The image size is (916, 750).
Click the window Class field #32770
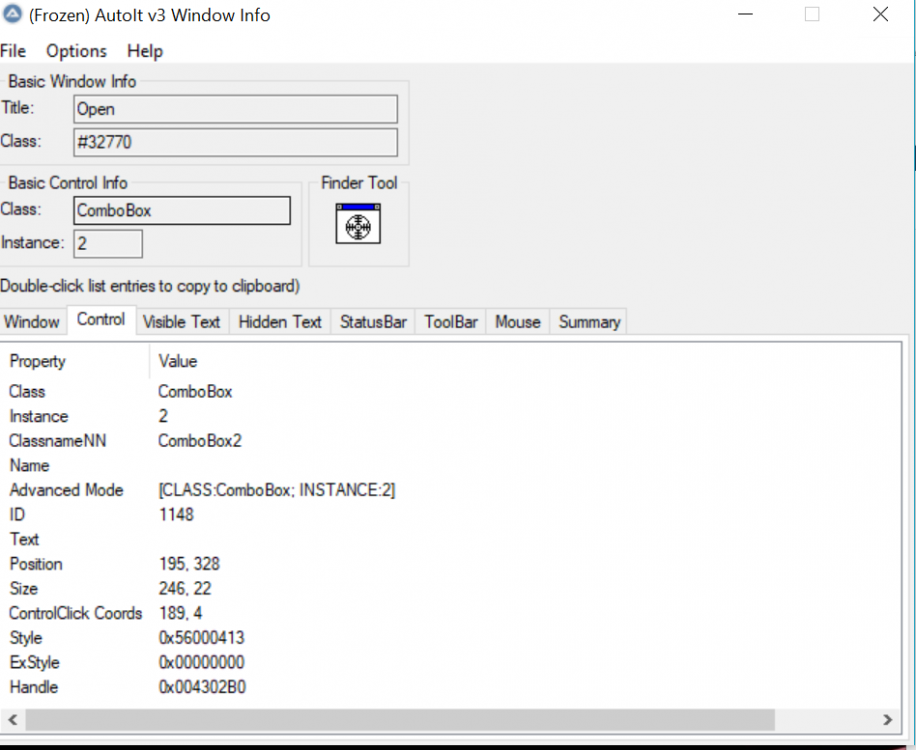(x=235, y=142)
